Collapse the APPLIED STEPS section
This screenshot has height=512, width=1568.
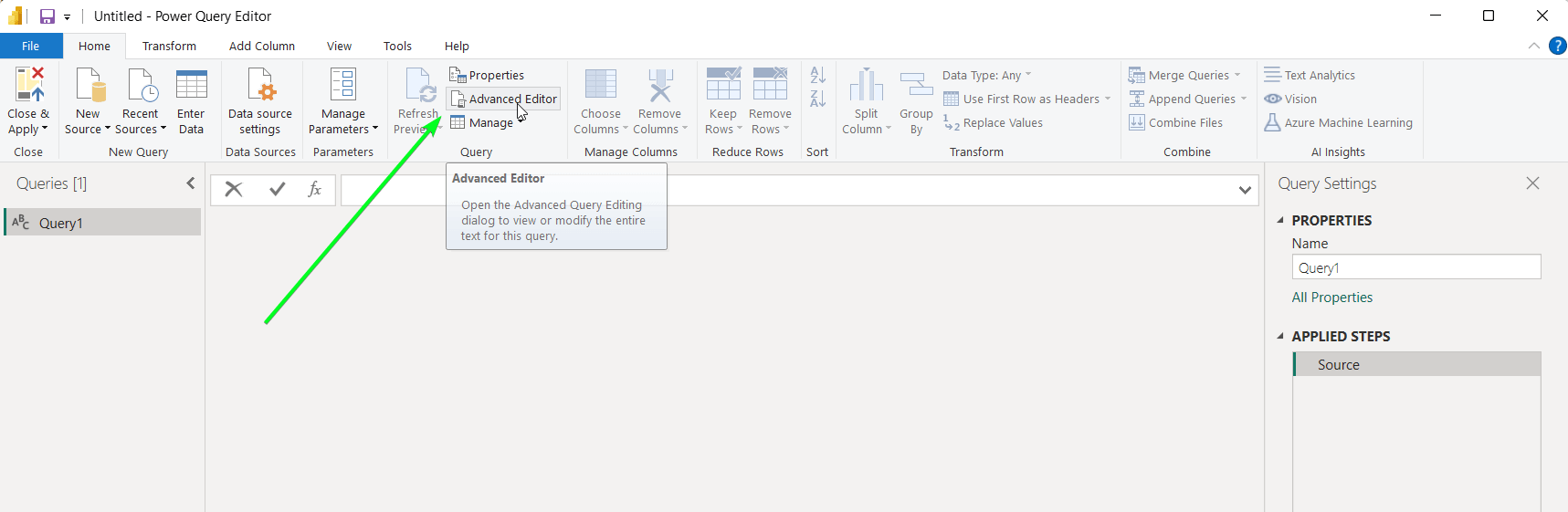point(1280,336)
